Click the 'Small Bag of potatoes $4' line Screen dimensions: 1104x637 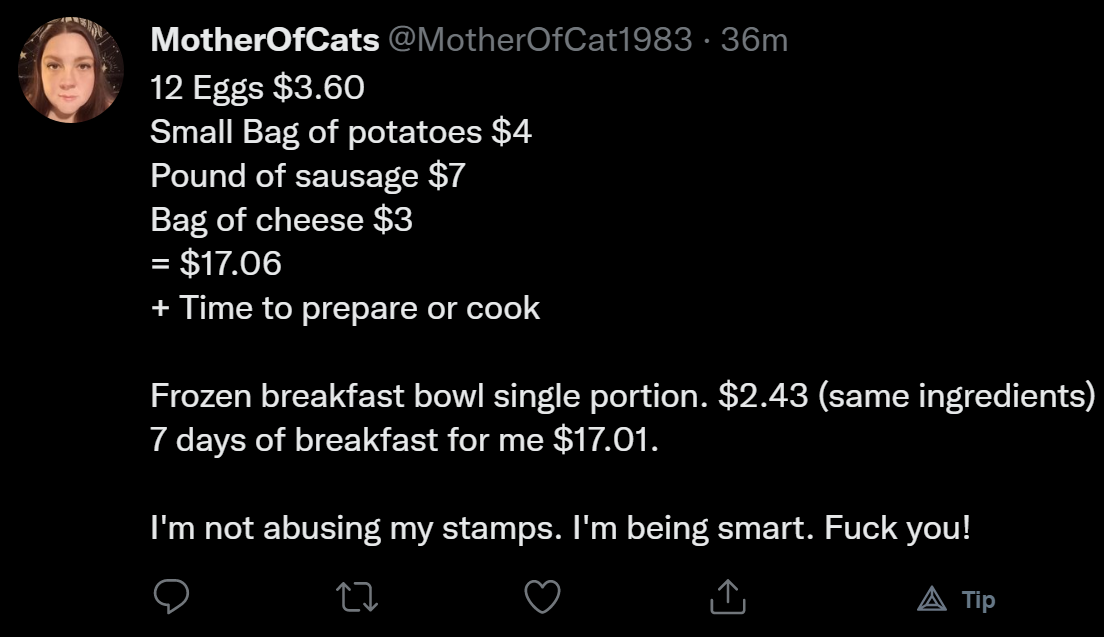(x=341, y=132)
